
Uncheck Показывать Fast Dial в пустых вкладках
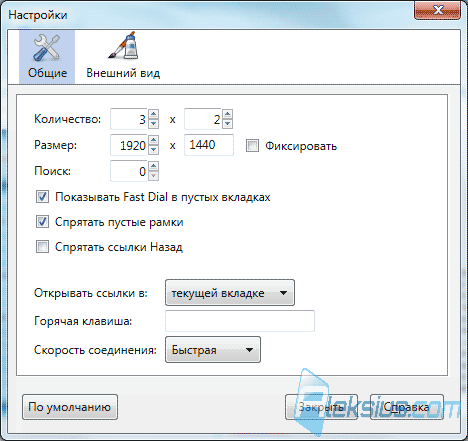(x=42, y=197)
